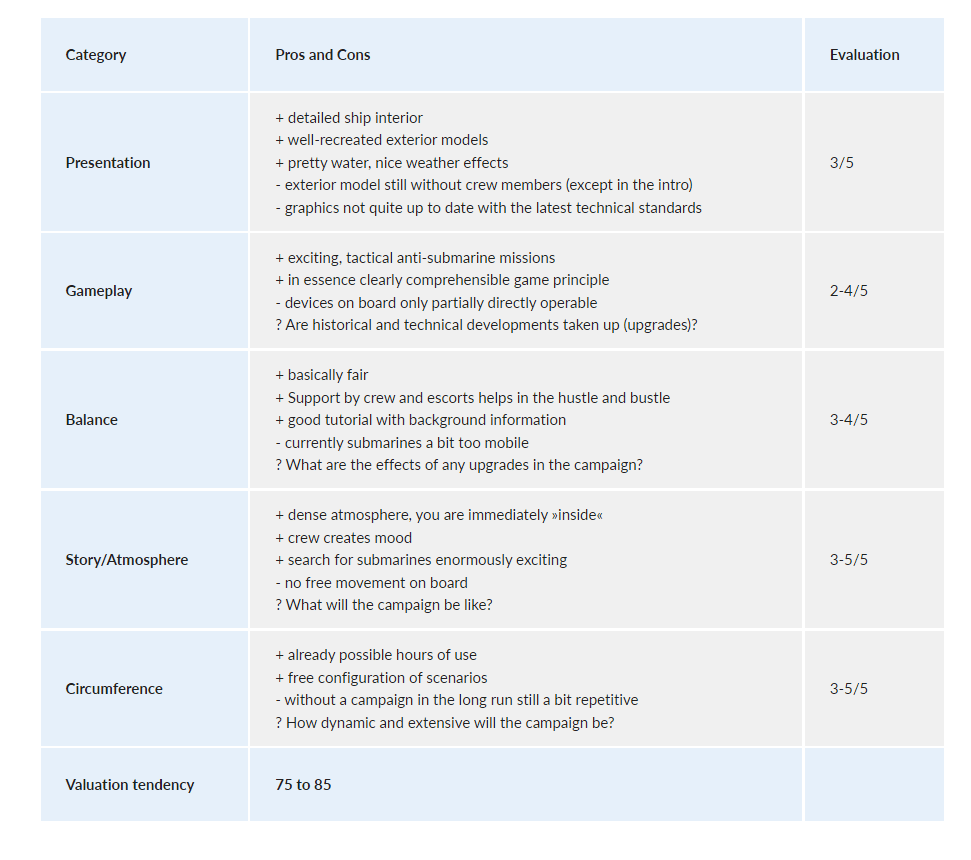Click the "detailed ship interior" line
This screenshot has width=971, height=860.
point(349,118)
